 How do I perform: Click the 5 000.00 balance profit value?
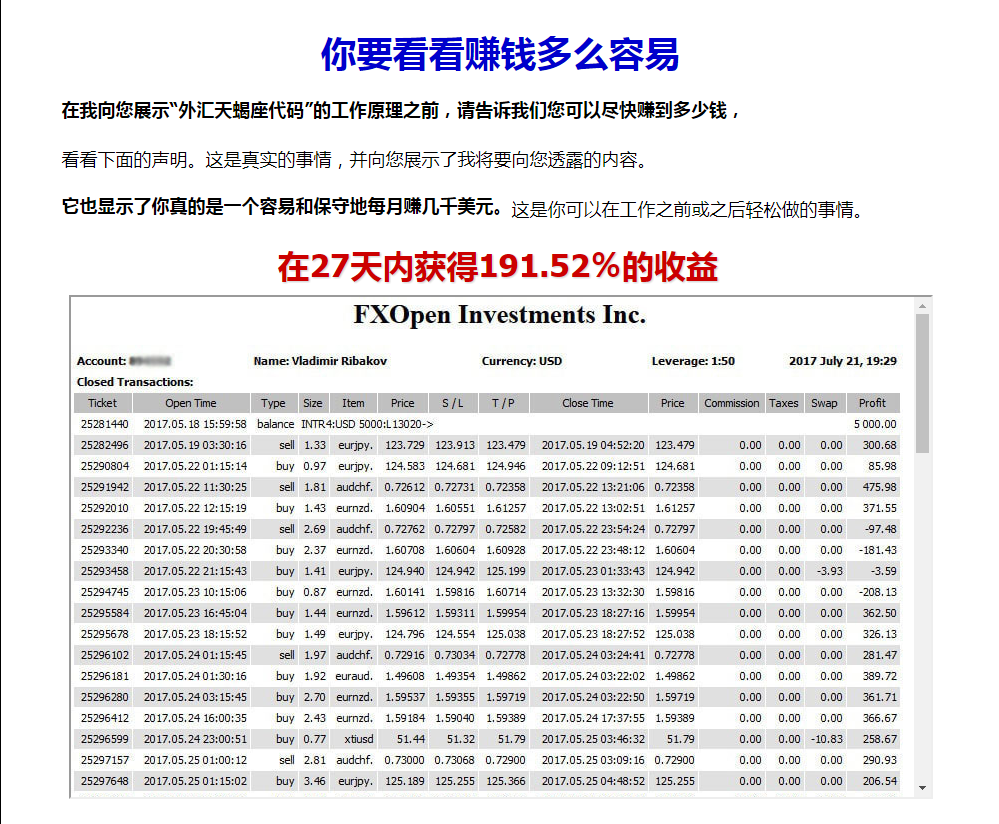(x=875, y=424)
